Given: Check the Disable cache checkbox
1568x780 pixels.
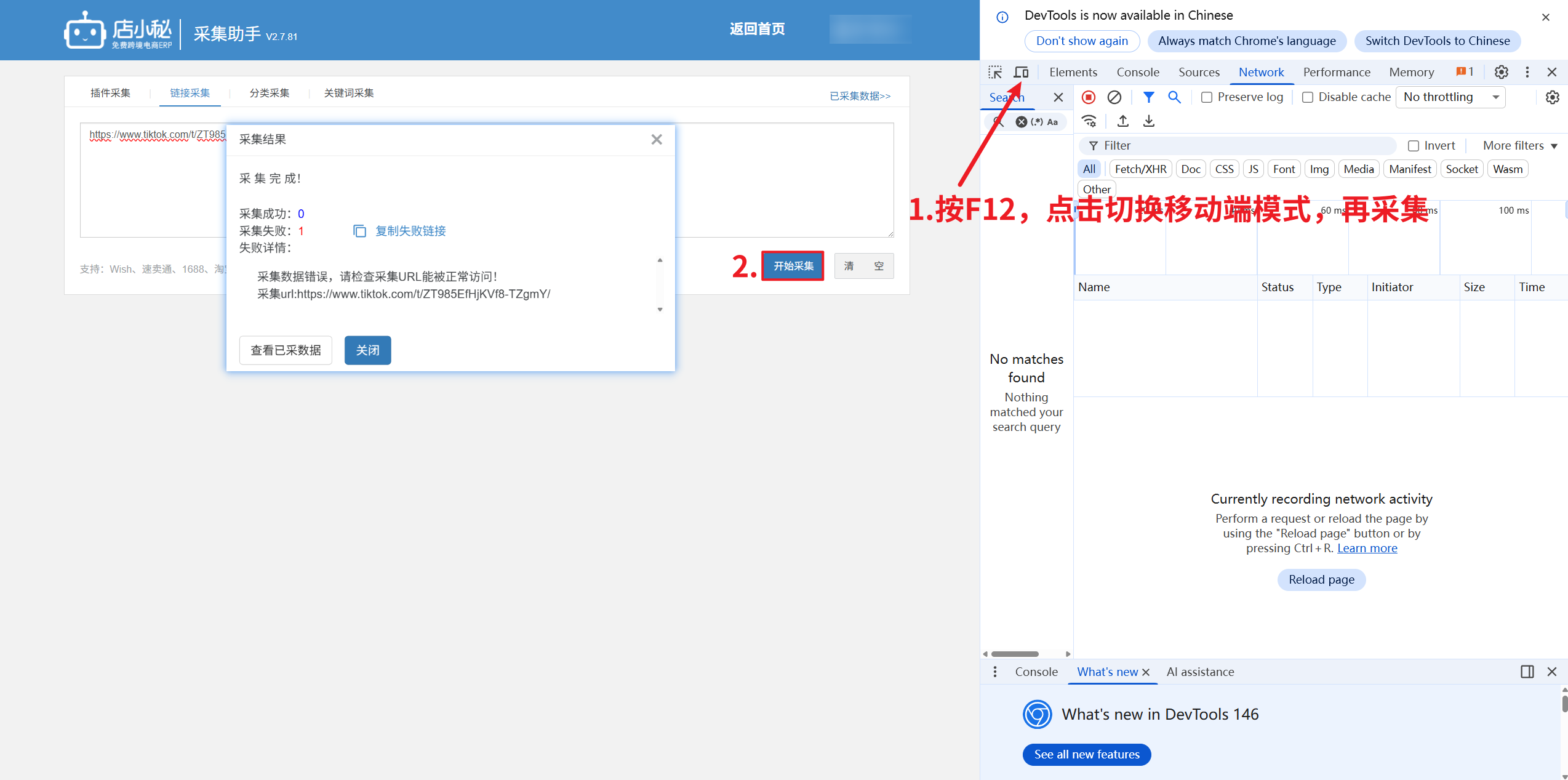Looking at the screenshot, I should (x=1308, y=97).
